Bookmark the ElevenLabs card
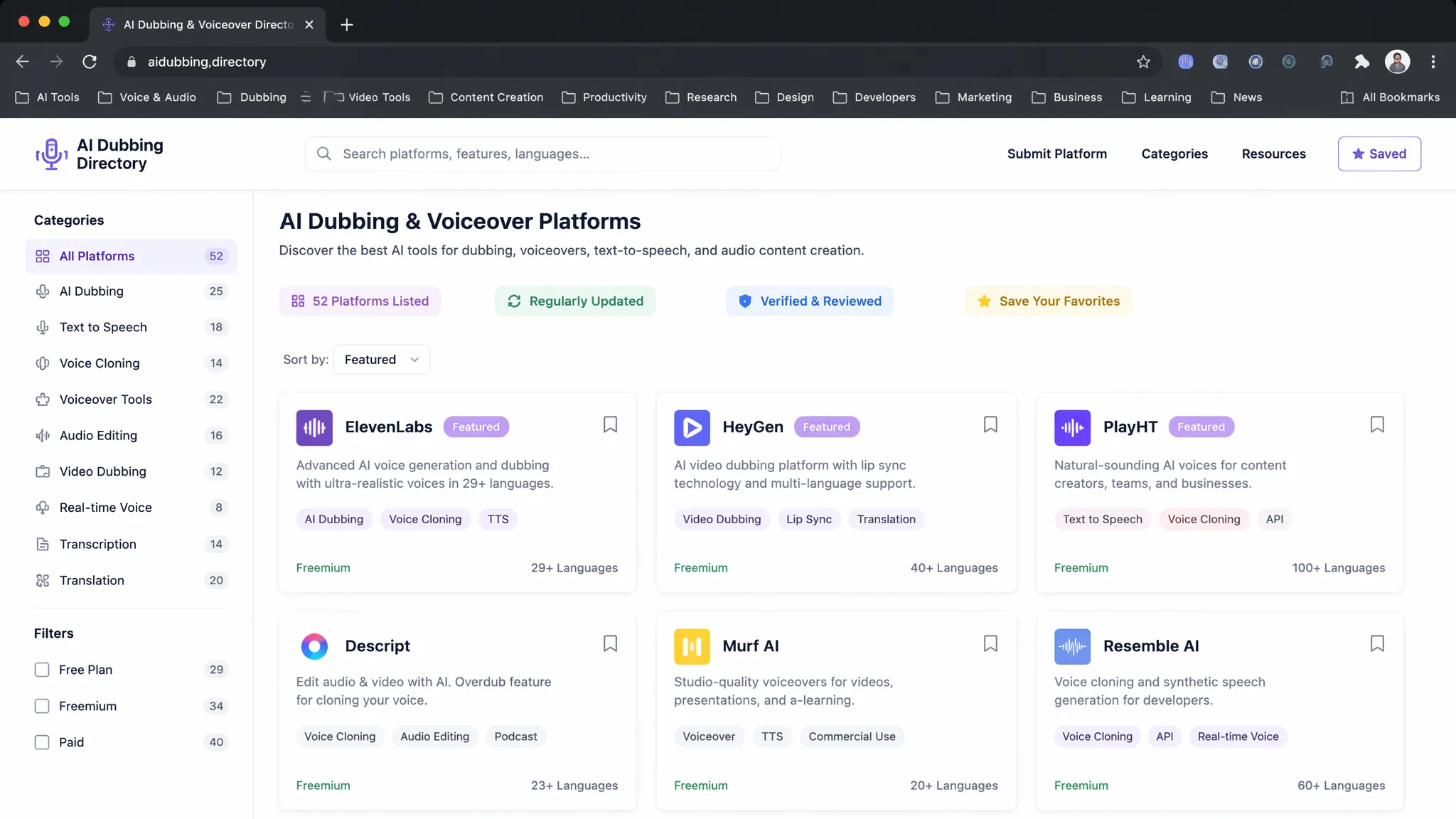 pos(610,424)
